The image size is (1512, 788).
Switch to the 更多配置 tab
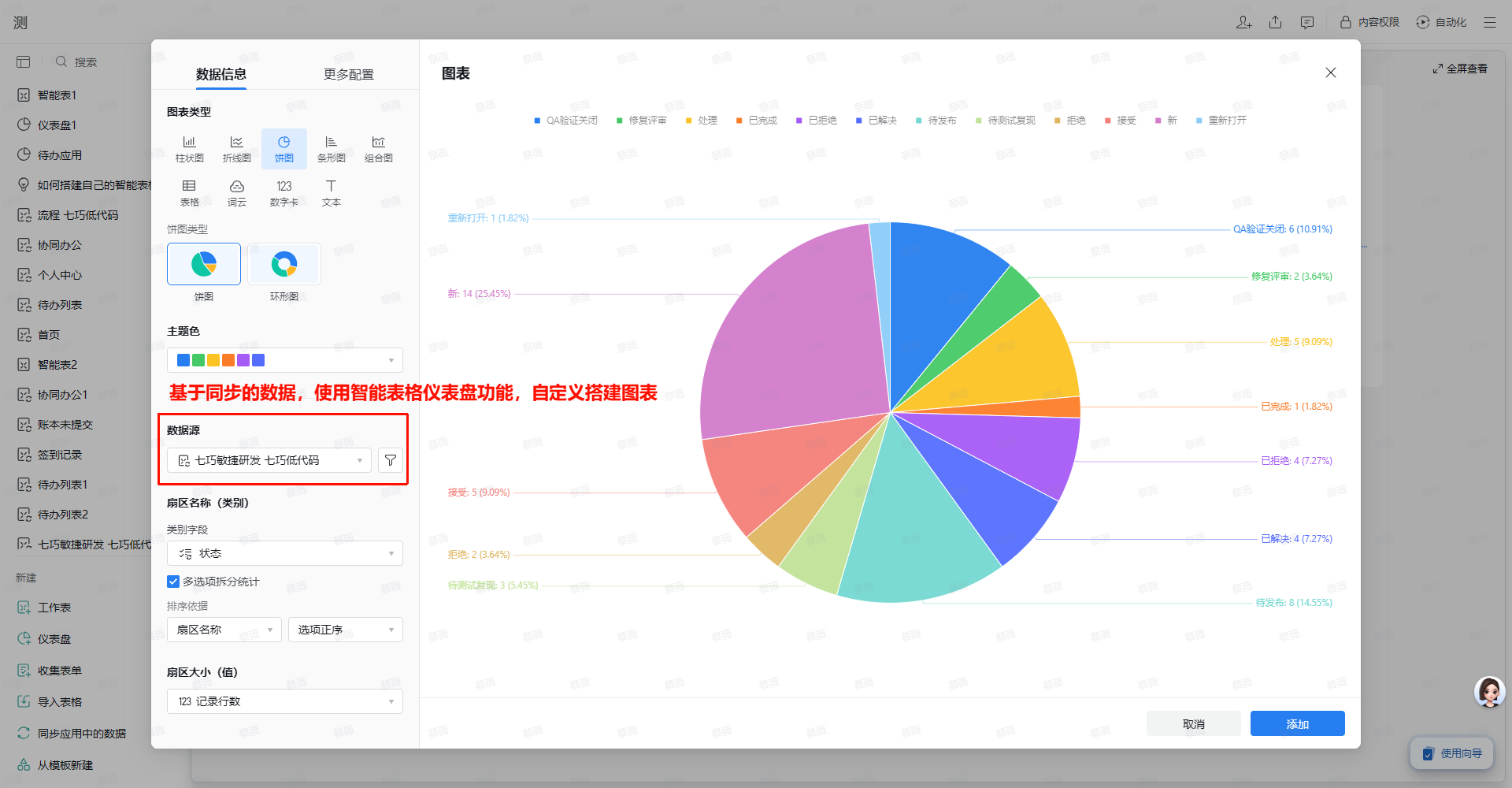(348, 74)
